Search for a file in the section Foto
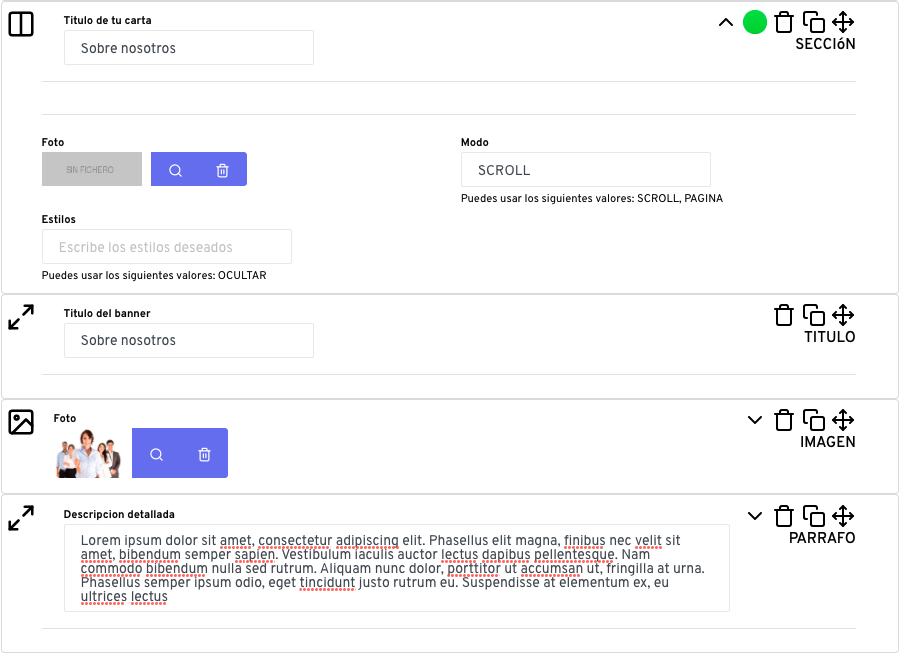 176,170
